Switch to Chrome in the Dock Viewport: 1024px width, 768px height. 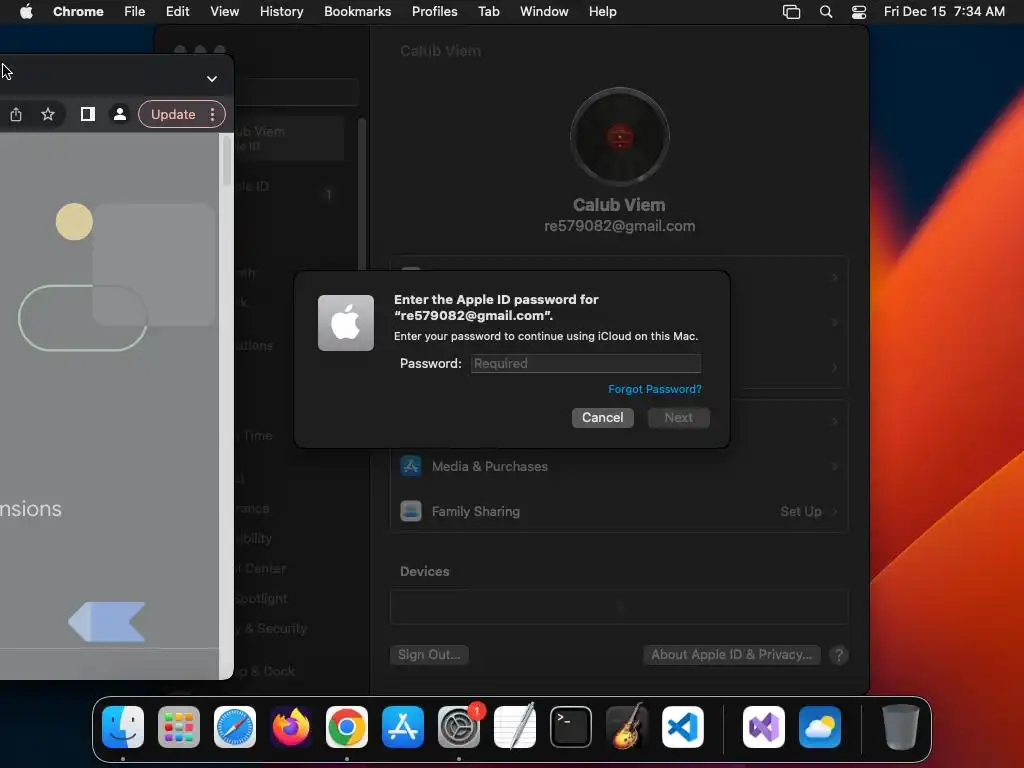(x=347, y=727)
